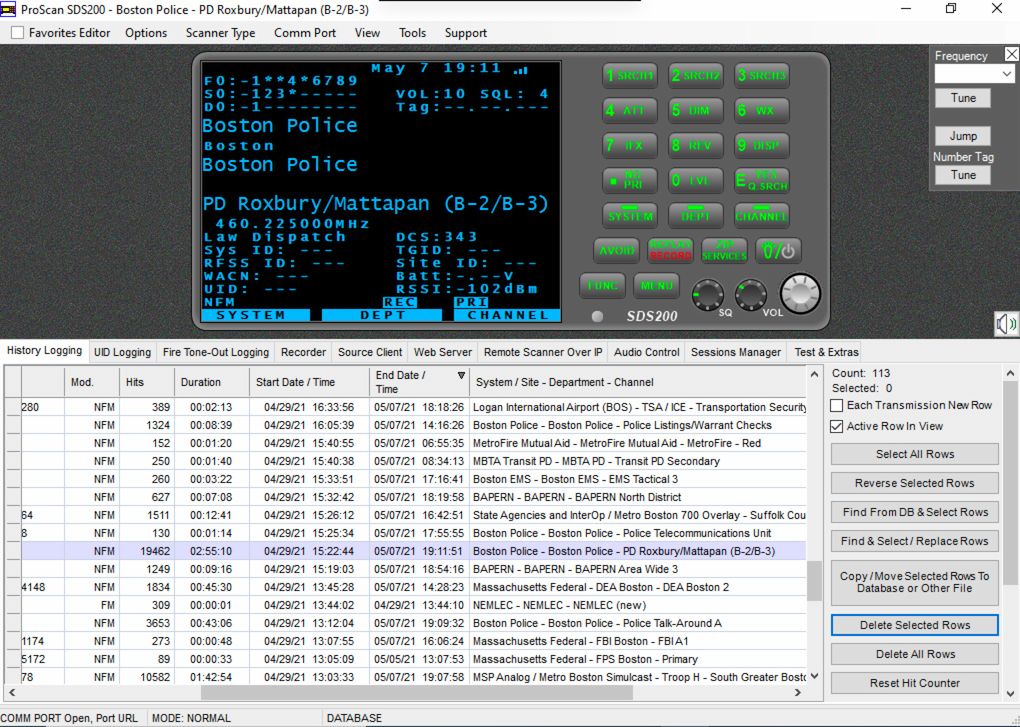Viewport: 1020px width, 727px height.
Task: Click the Select All Rows button
Action: pyautogui.click(x=913, y=454)
